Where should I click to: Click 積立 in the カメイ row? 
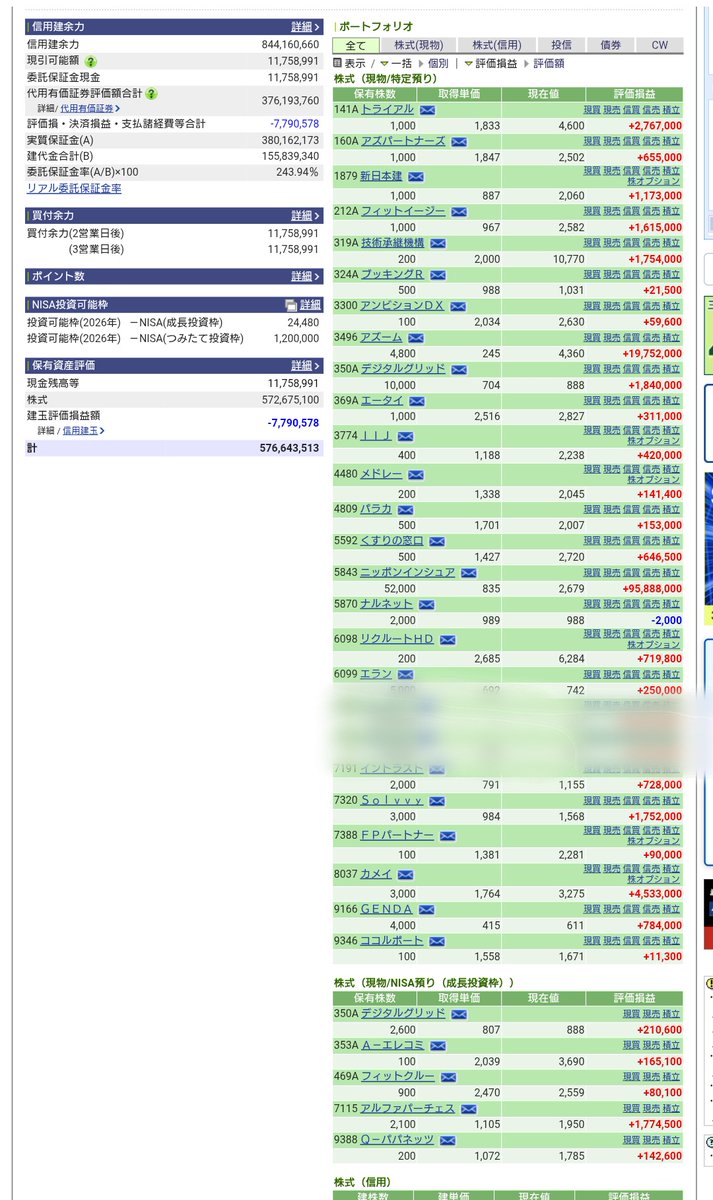coord(671,870)
